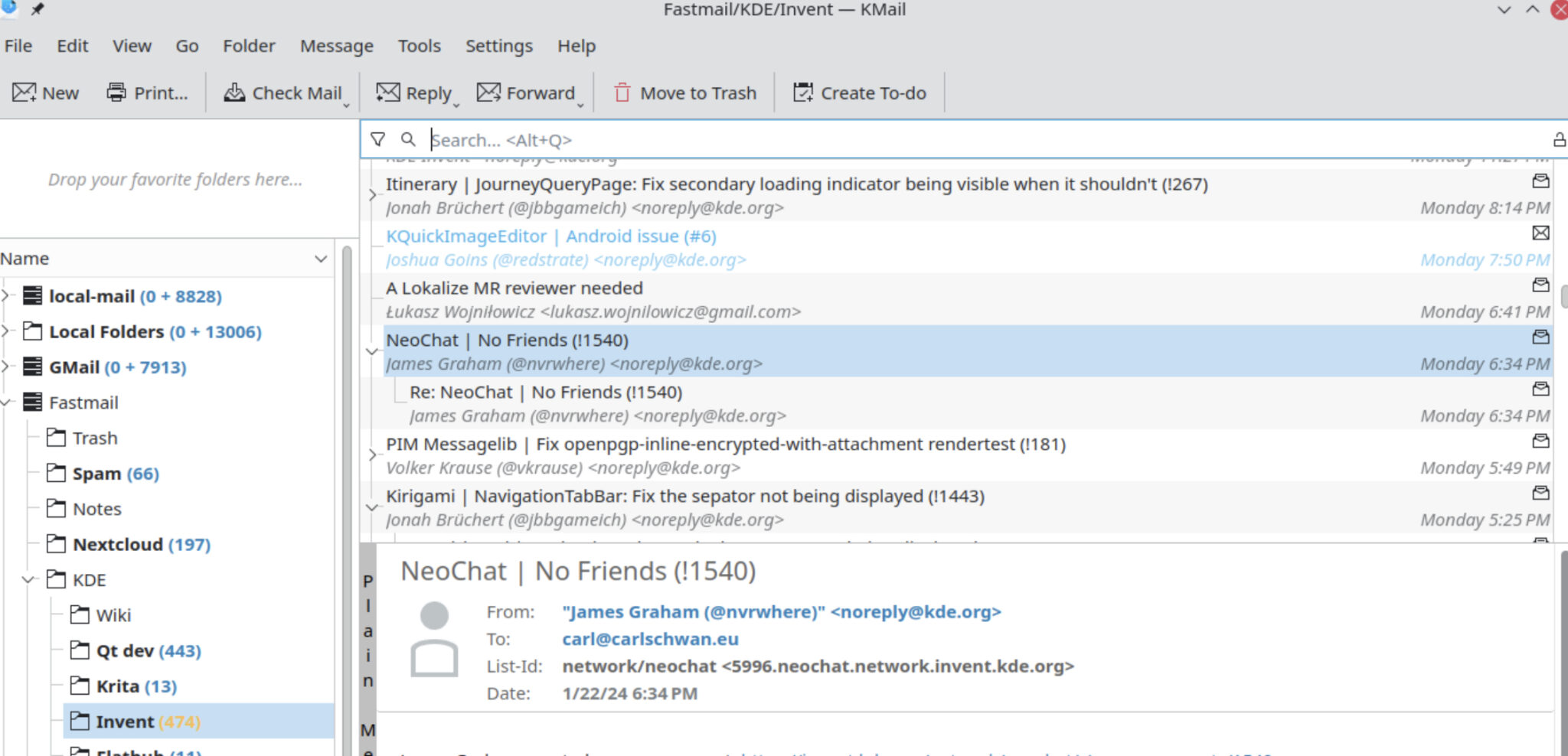Open the search filter funnel icon
This screenshot has width=1568, height=756.
pos(378,139)
